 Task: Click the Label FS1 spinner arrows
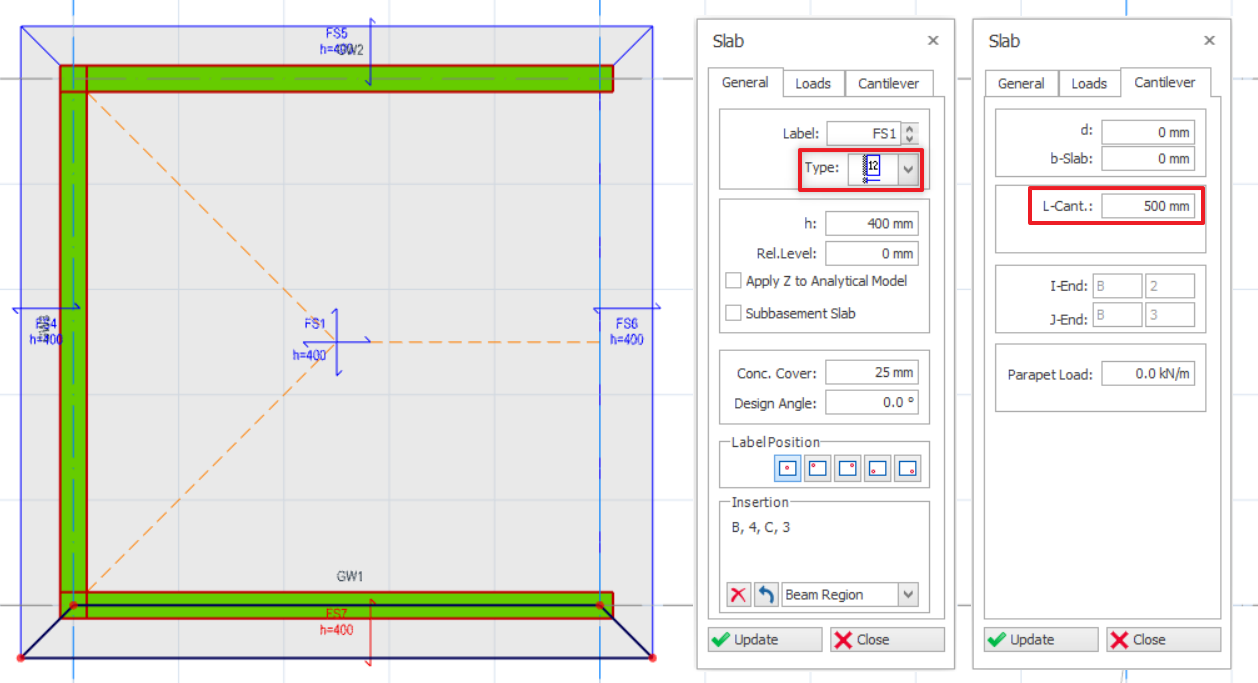[909, 133]
